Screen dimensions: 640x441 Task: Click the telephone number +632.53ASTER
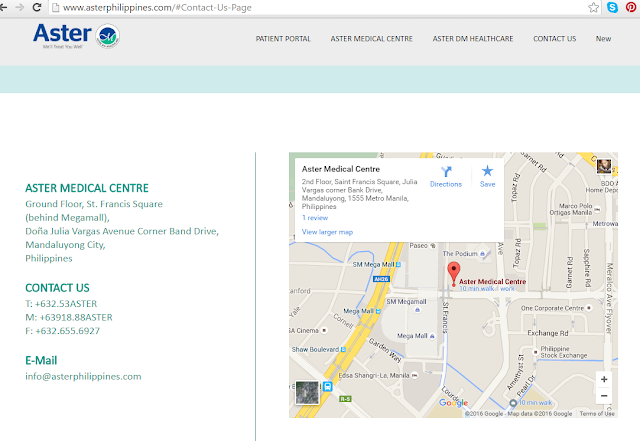66,304
